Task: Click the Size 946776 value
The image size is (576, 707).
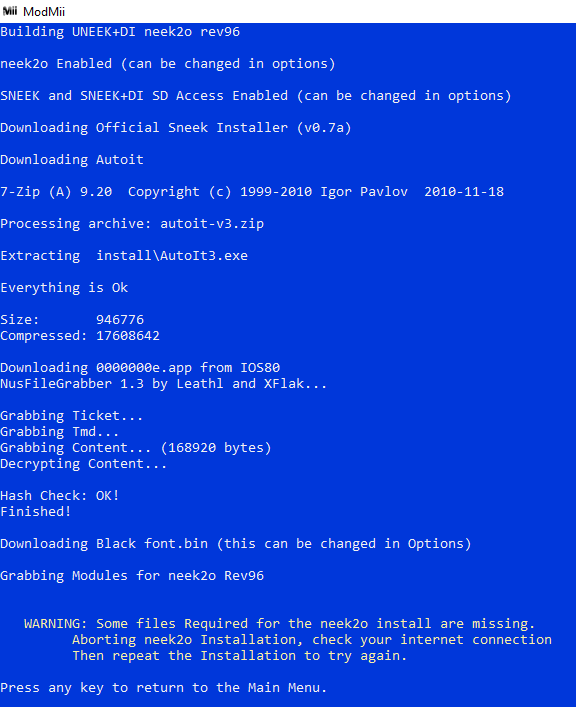Action: click(120, 320)
